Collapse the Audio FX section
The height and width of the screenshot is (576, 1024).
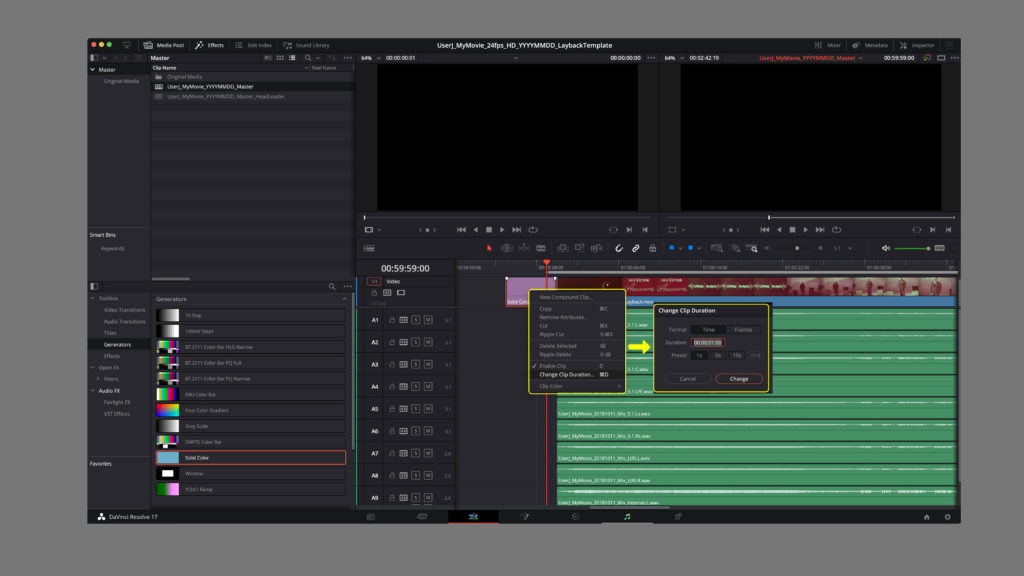93,391
